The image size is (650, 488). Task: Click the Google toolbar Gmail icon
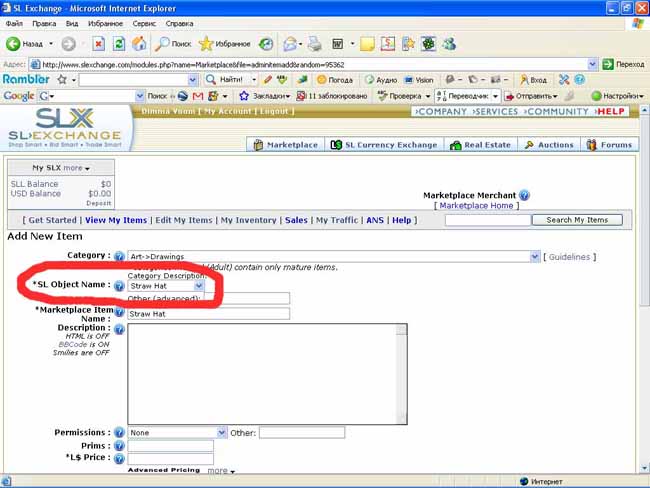[198, 96]
